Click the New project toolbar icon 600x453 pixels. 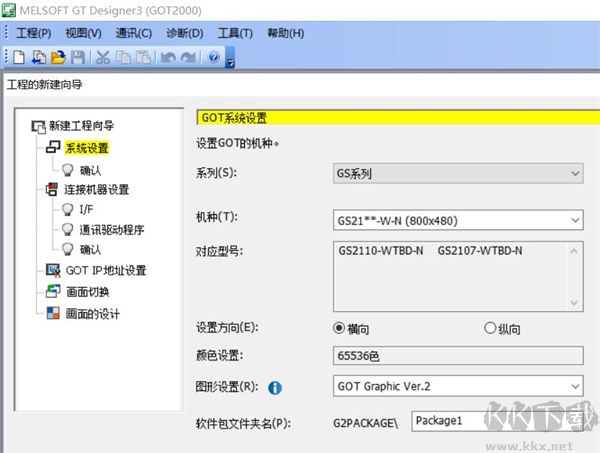pyautogui.click(x=19, y=57)
